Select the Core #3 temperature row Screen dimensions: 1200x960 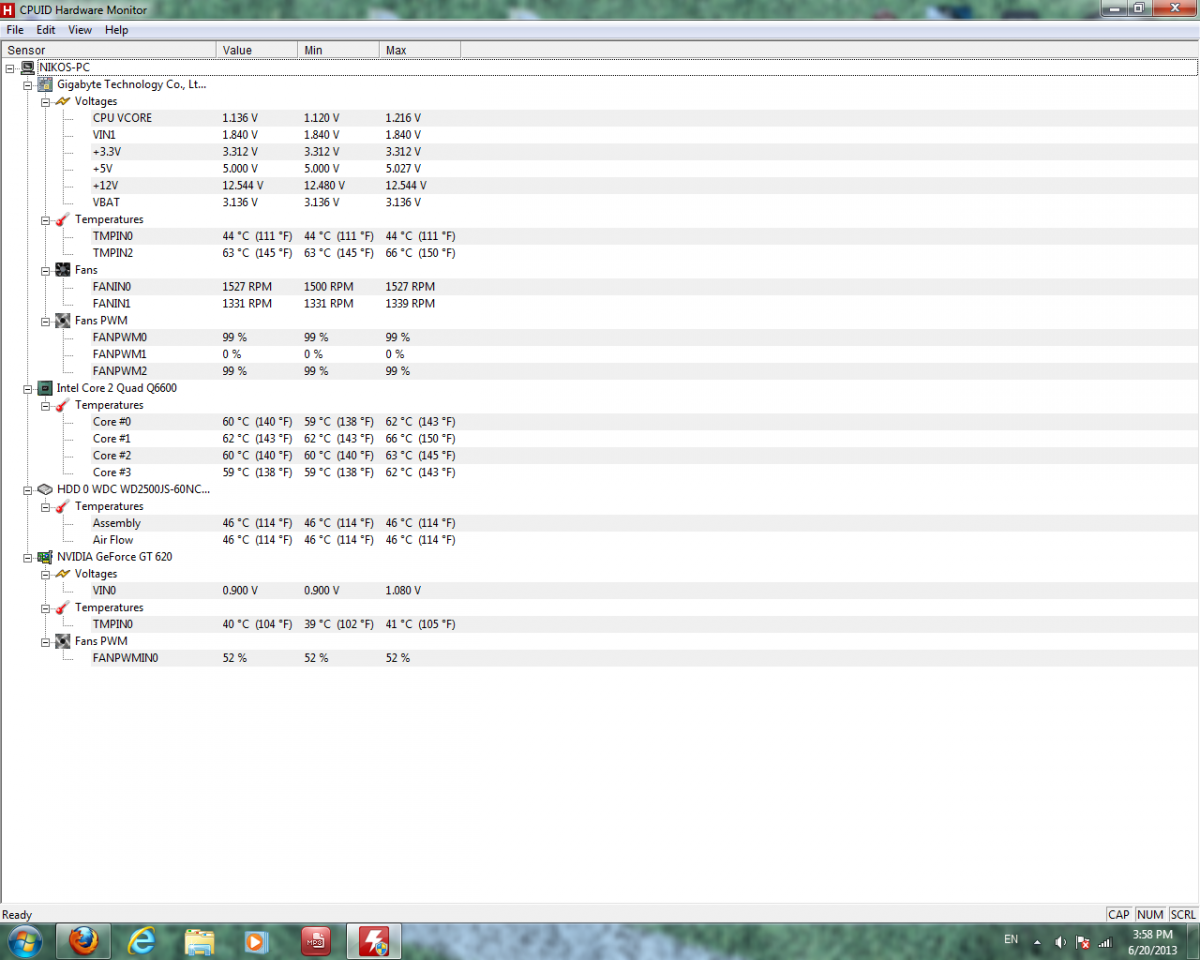point(644,473)
